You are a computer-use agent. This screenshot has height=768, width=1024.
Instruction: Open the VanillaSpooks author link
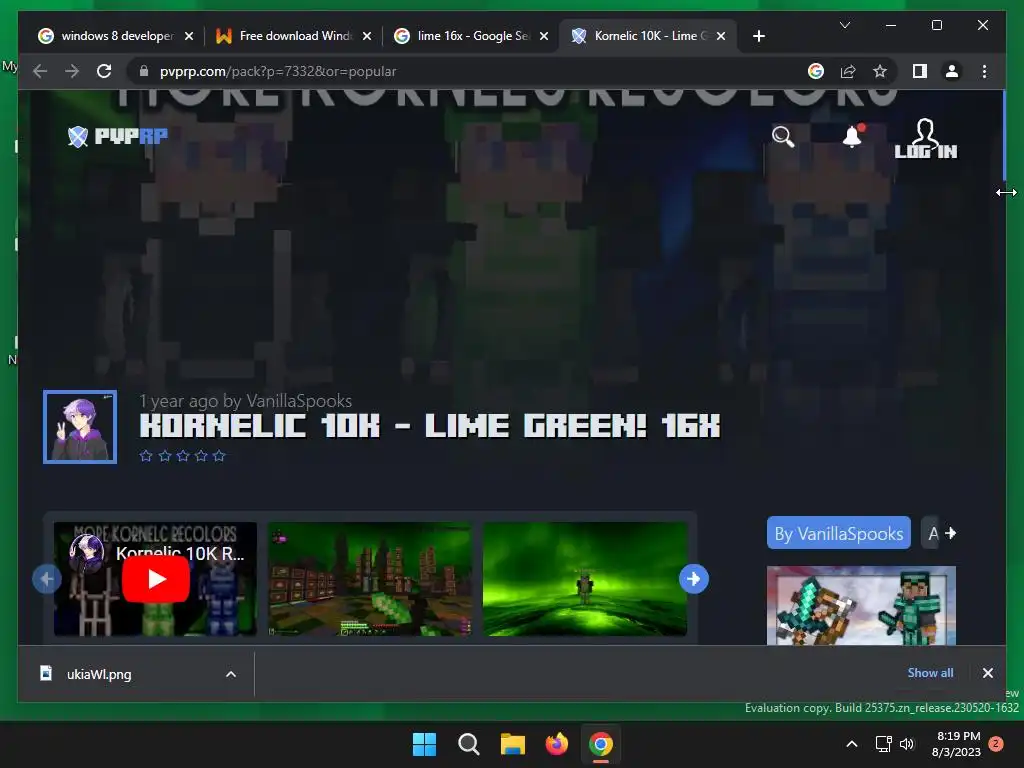point(299,400)
